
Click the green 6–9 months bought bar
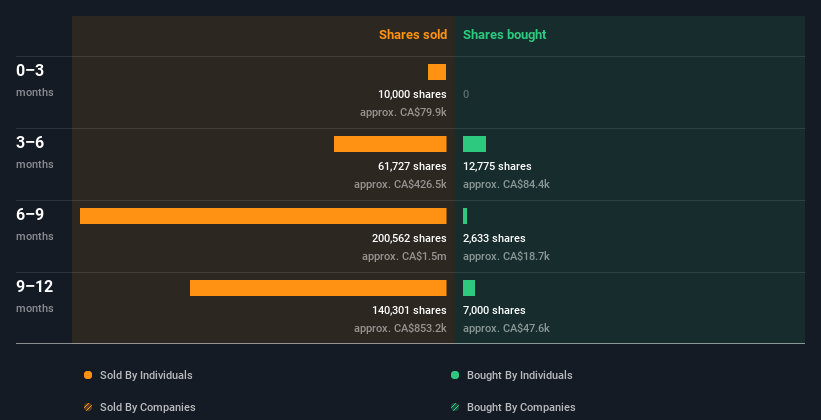(465, 216)
